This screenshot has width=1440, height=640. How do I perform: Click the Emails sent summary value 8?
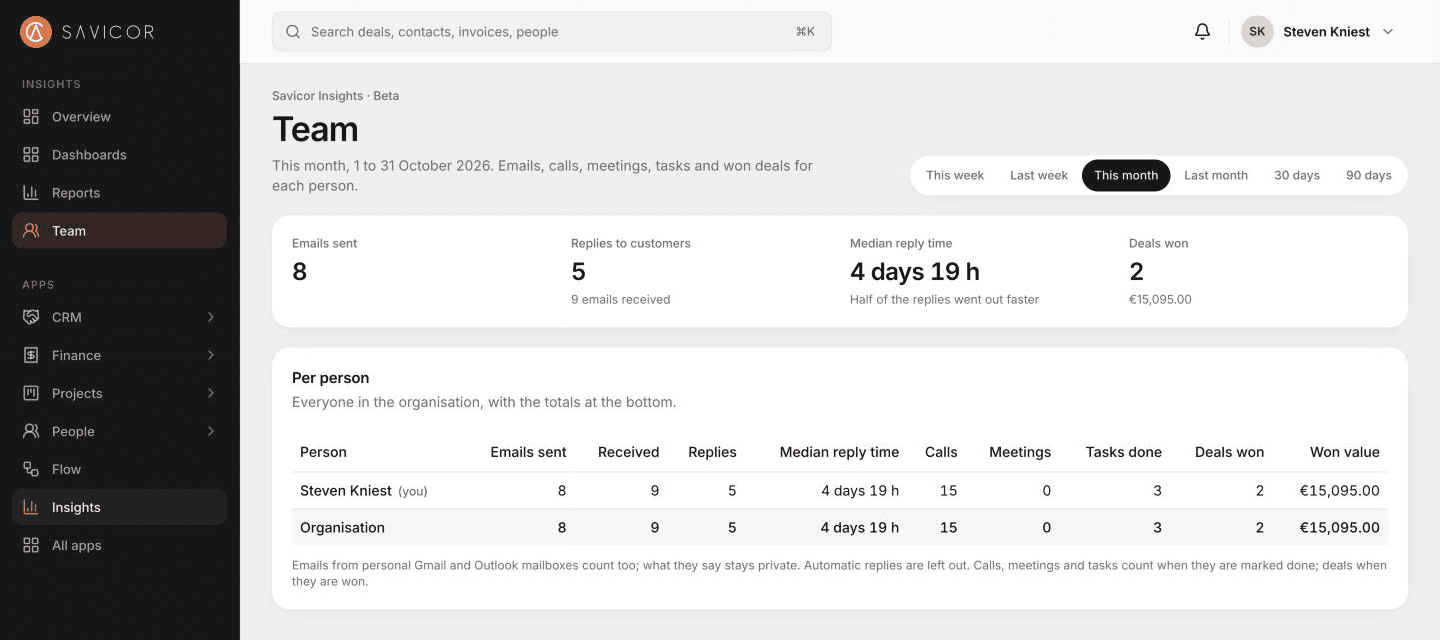point(300,271)
